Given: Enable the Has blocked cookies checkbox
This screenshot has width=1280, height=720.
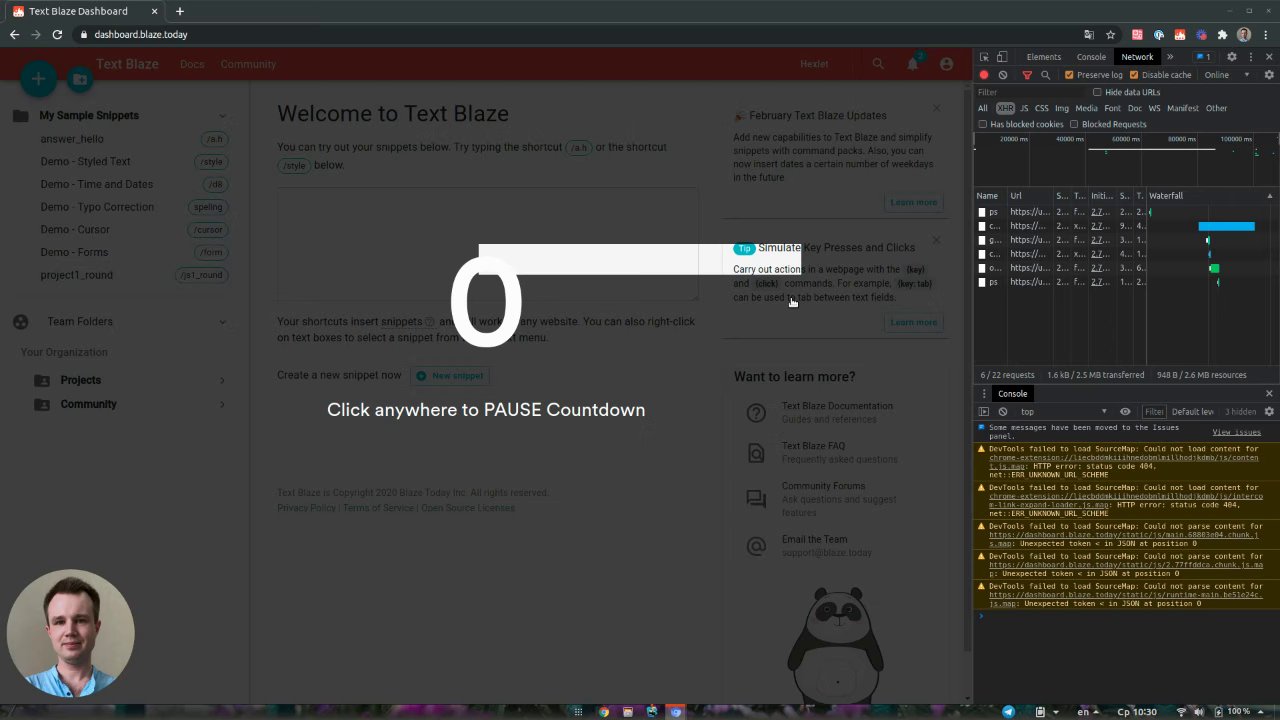Looking at the screenshot, I should coord(982,124).
